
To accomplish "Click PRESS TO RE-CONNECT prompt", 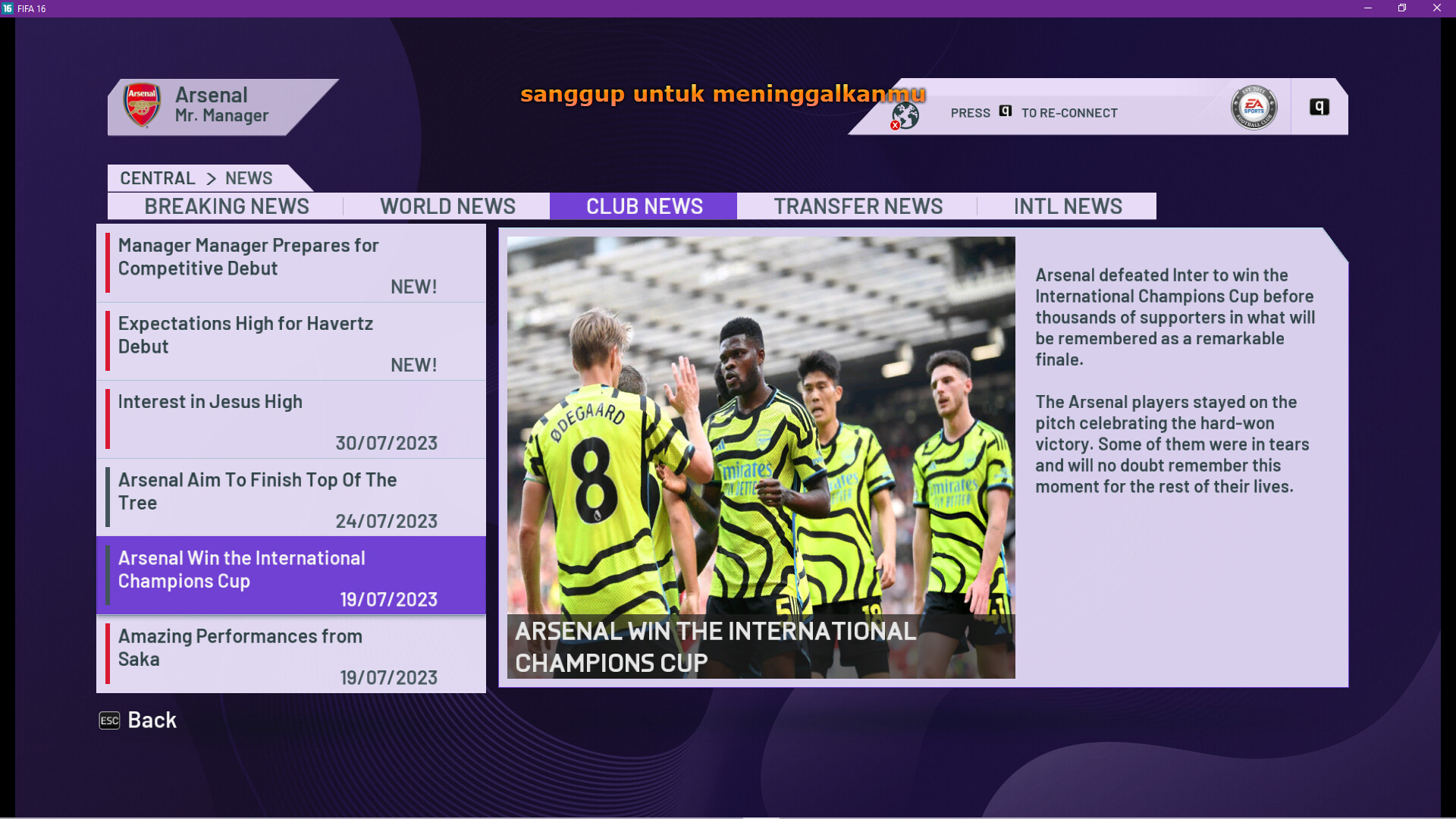I will point(1034,113).
